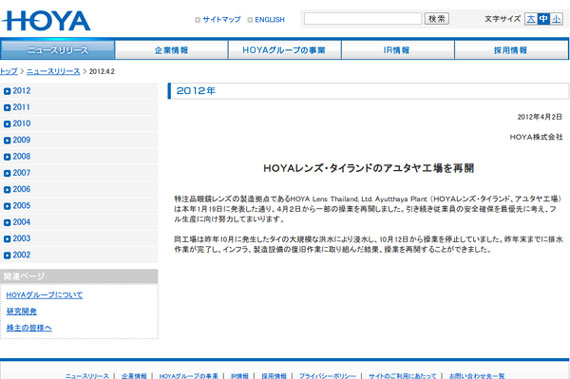Click arrow icon beside 2011
The image size is (570, 379).
[7, 108]
